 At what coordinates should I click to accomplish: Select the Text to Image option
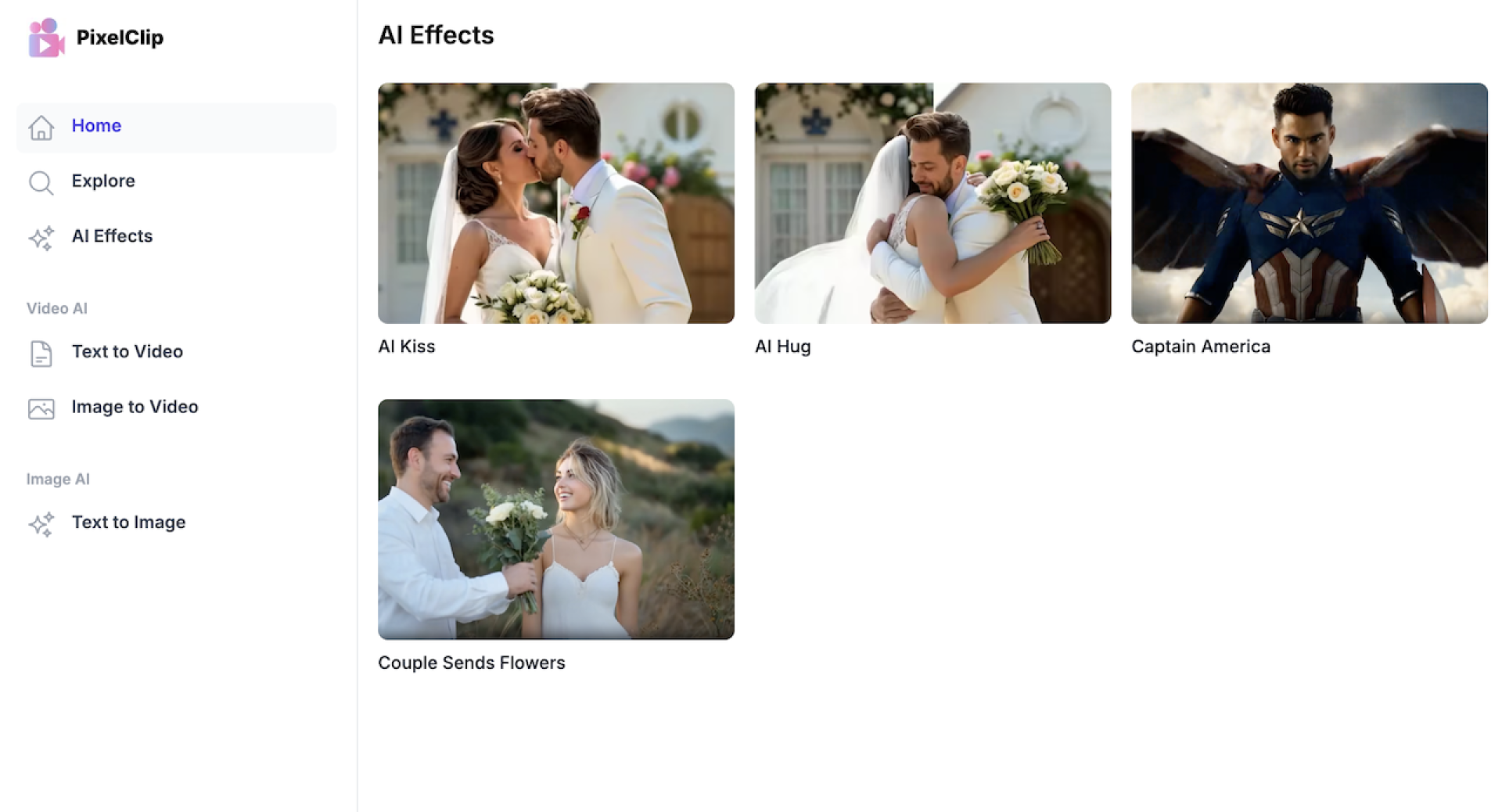point(177,523)
